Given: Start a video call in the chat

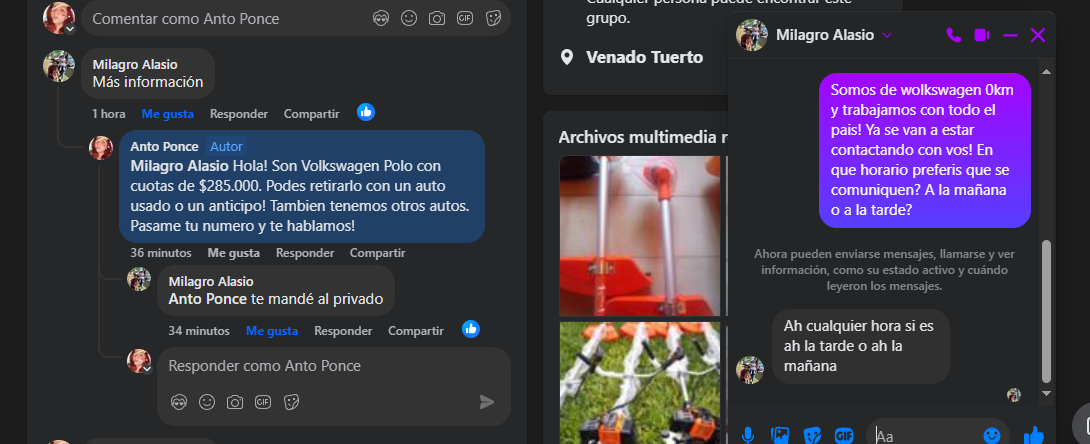Looking at the screenshot, I should [x=981, y=35].
